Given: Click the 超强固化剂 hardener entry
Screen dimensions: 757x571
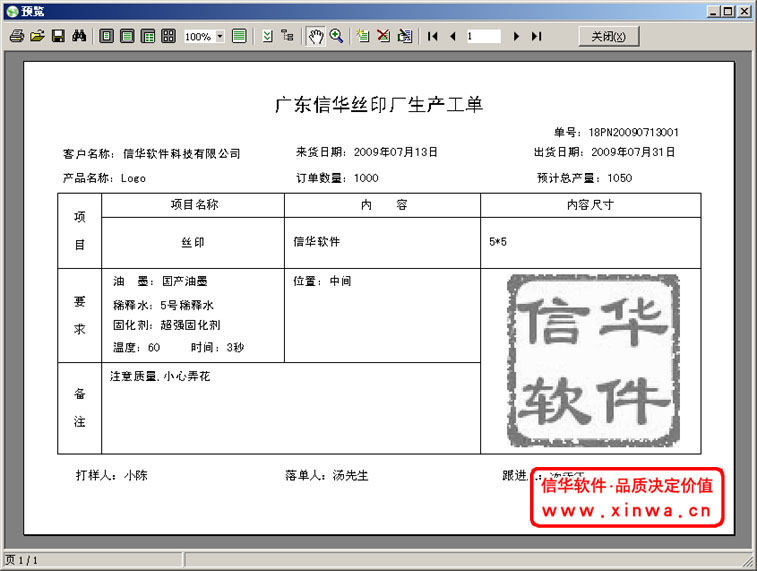Looking at the screenshot, I should (190, 325).
